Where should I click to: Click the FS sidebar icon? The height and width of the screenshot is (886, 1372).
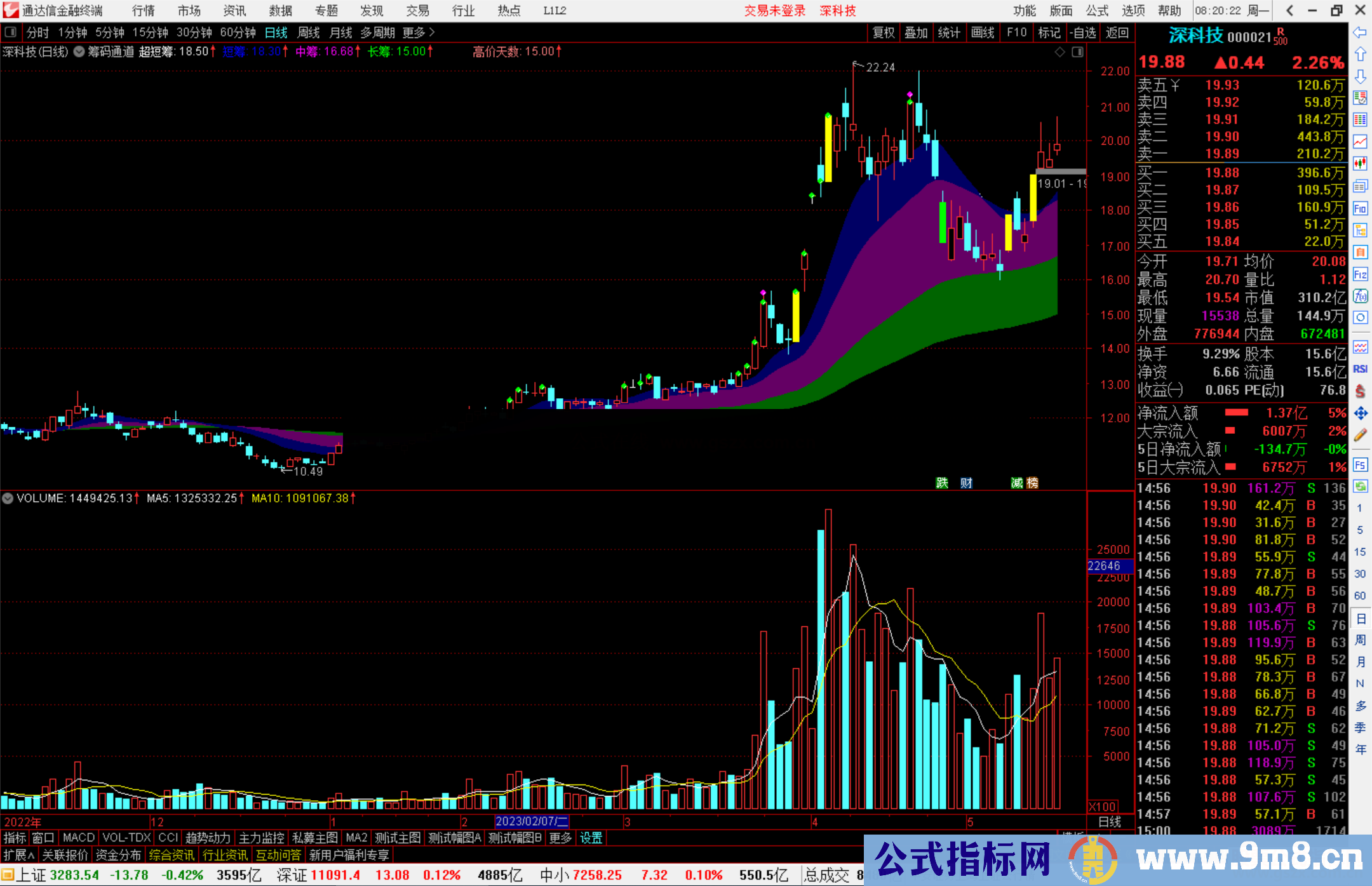pos(1360,465)
